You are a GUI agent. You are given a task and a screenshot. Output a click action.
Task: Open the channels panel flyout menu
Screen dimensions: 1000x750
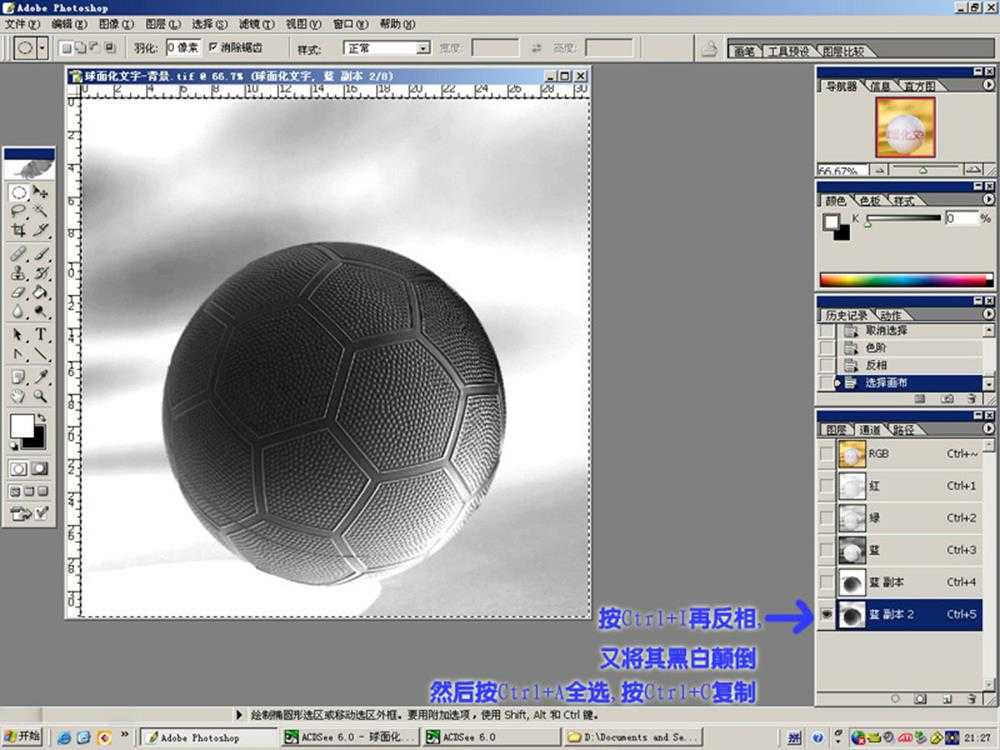pos(989,429)
